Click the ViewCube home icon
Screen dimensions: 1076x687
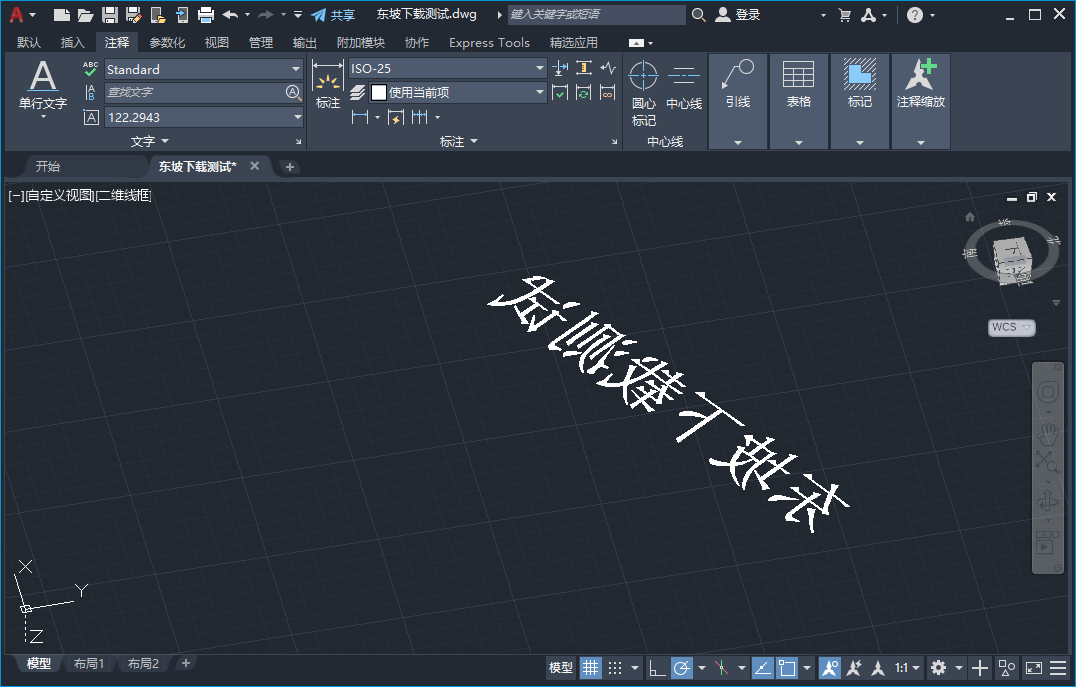point(970,217)
